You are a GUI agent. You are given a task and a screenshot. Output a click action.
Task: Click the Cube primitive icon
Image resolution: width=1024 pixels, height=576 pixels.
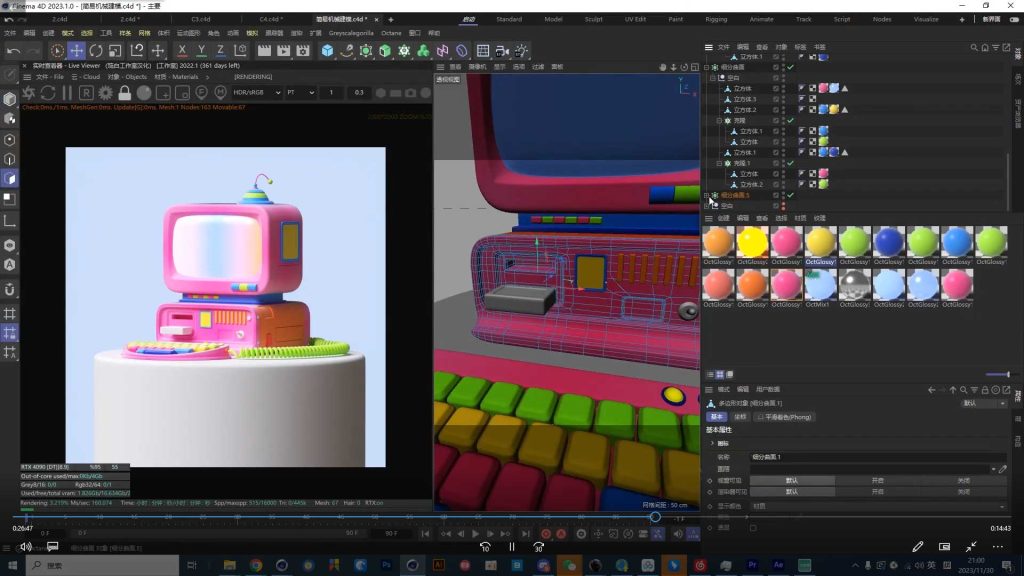[x=327, y=50]
